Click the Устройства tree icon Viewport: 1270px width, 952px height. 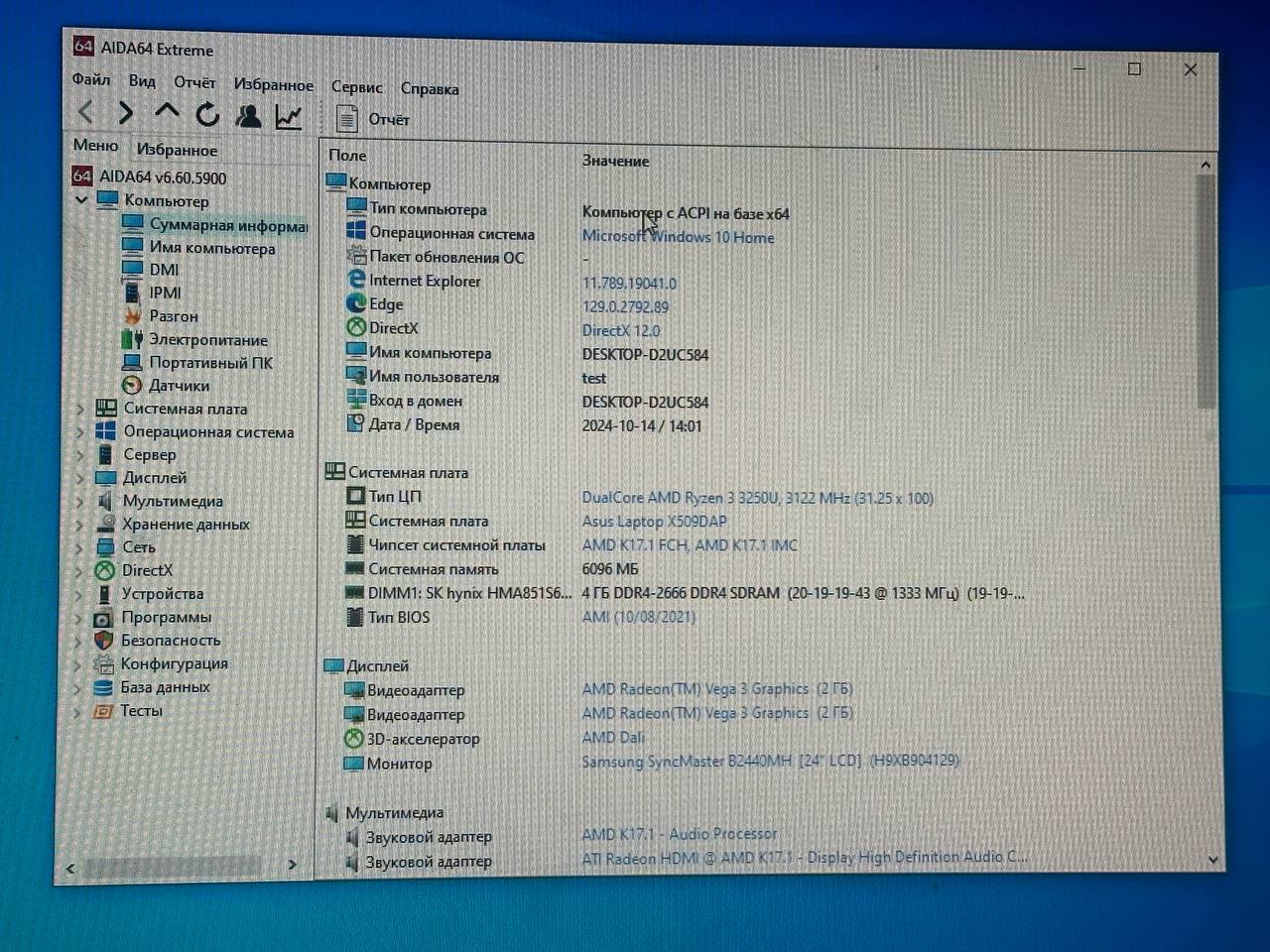pos(104,594)
